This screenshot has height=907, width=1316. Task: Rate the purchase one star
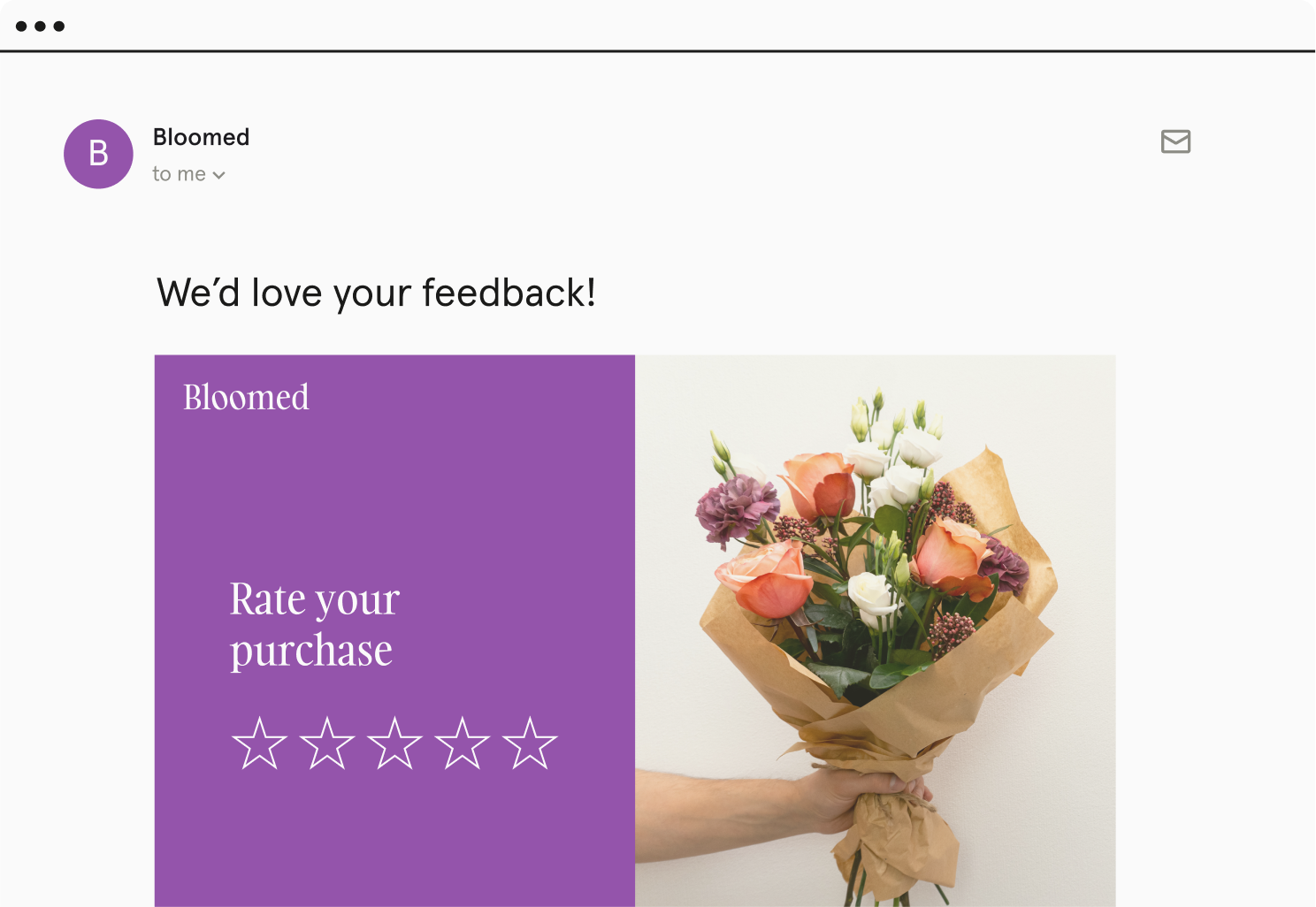(x=259, y=743)
